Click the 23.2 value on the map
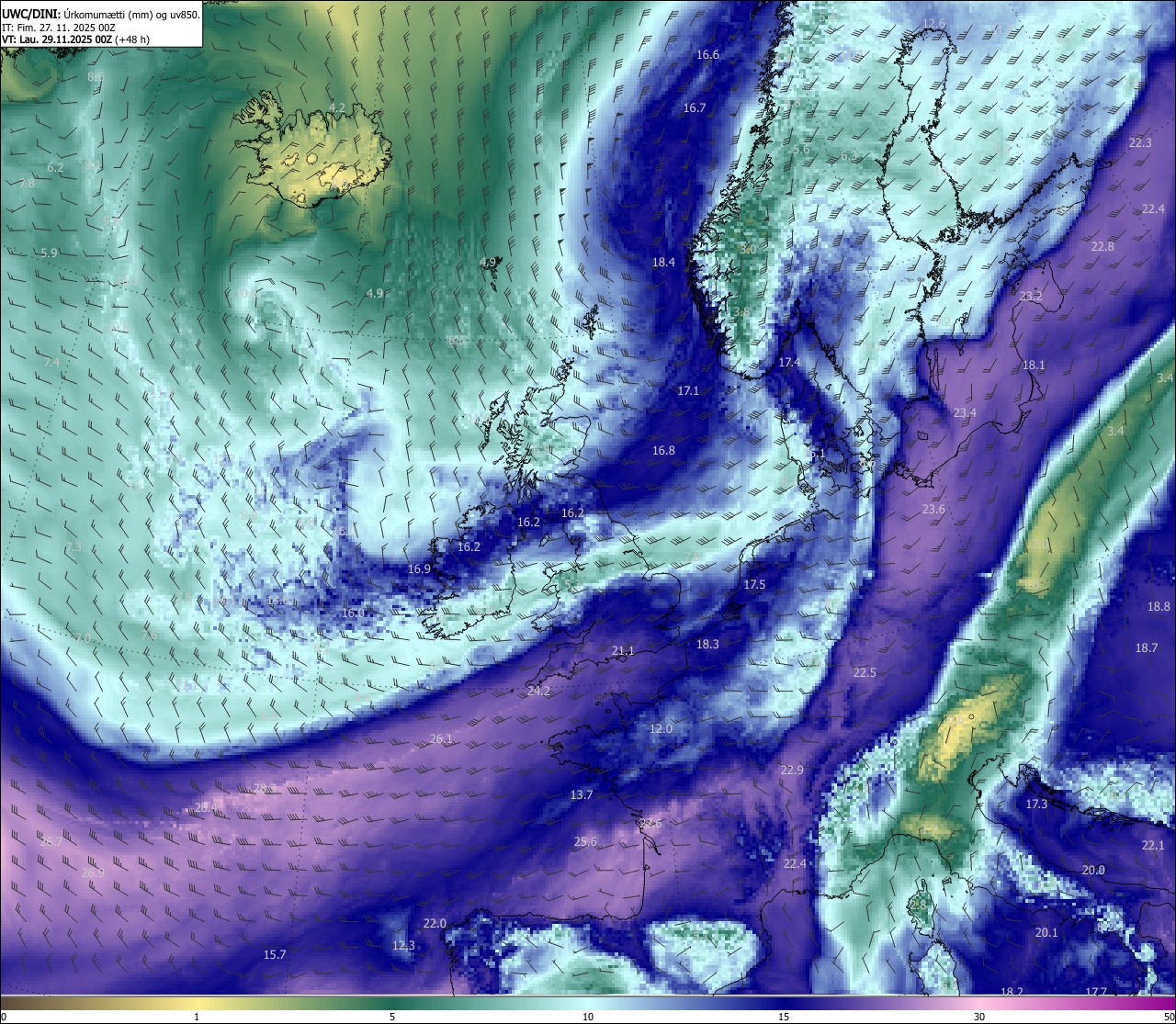This screenshot has width=1176, height=1024. (1031, 297)
